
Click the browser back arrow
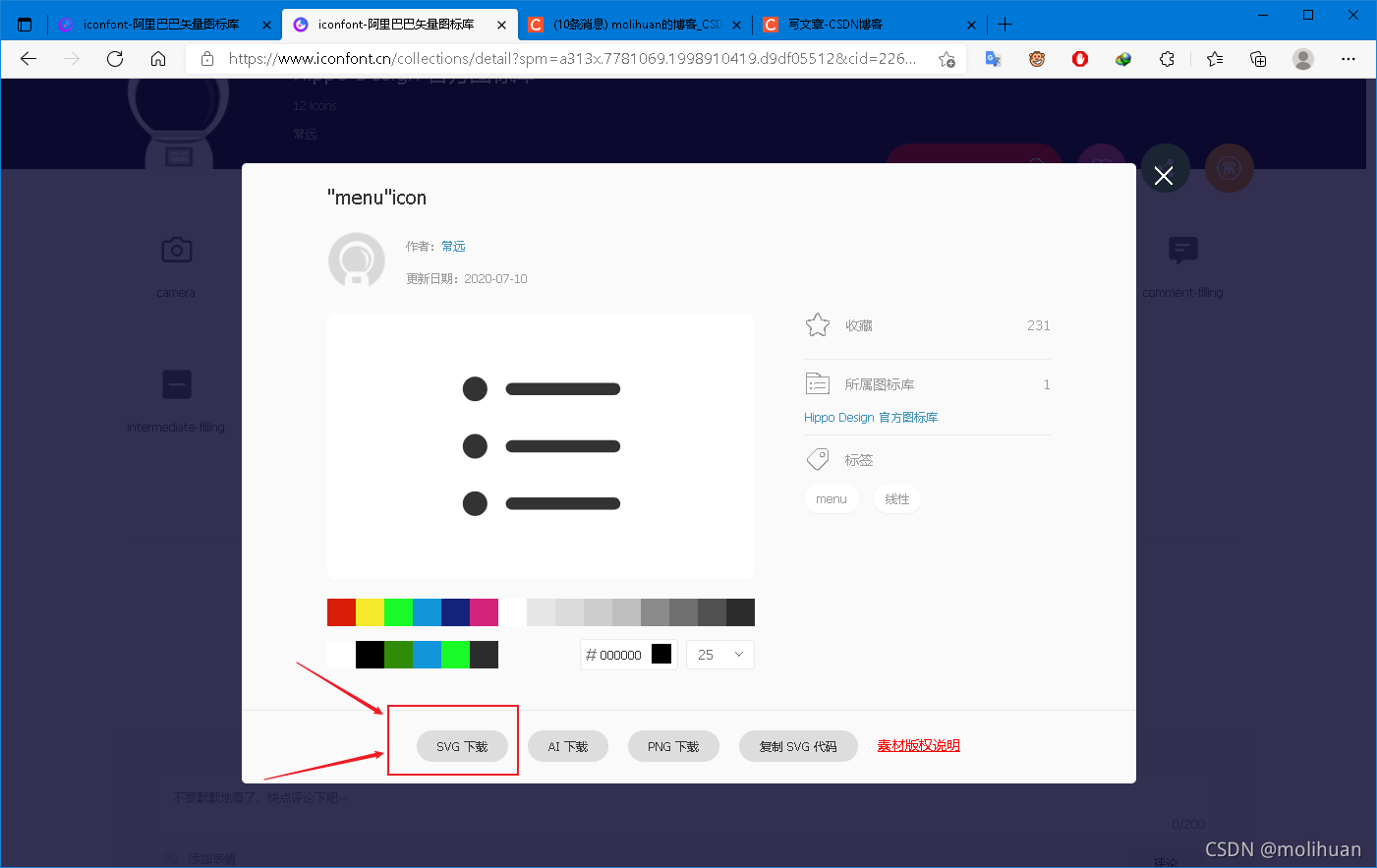tap(29, 59)
